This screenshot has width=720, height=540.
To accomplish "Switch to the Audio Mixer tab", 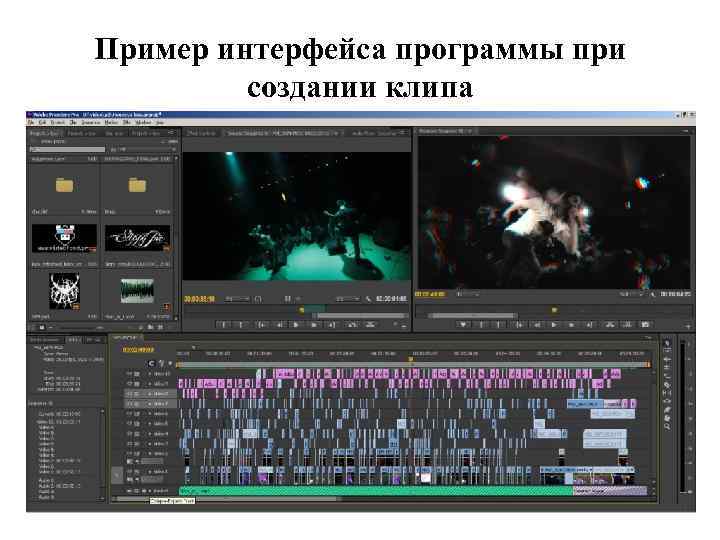I will [373, 133].
